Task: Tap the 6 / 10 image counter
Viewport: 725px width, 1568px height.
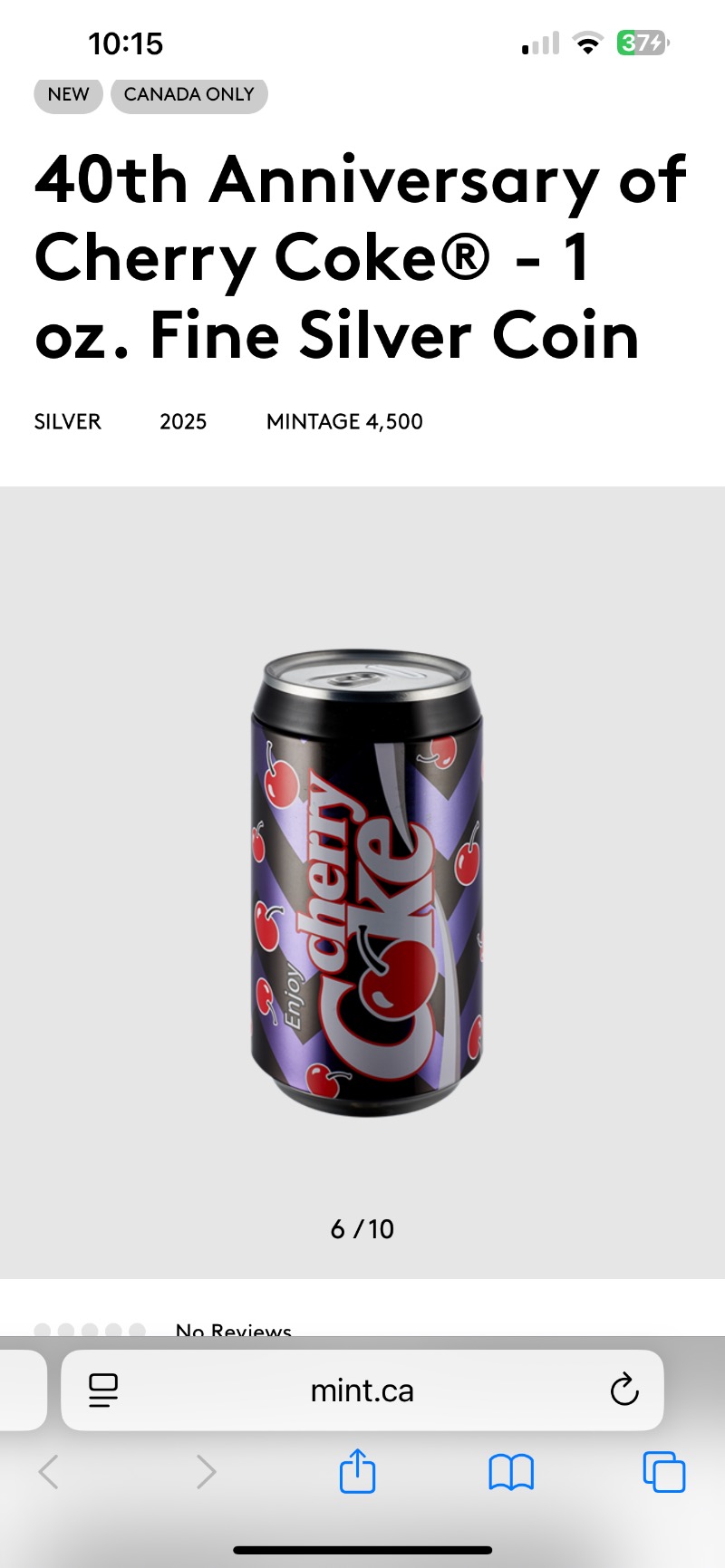Action: [362, 1229]
